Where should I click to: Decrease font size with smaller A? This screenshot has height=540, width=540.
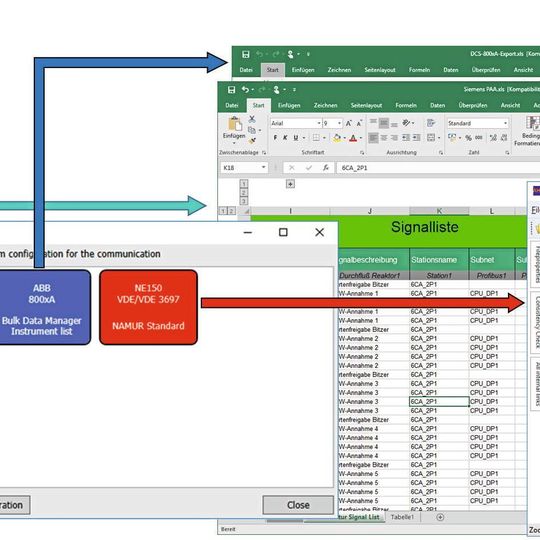click(359, 123)
